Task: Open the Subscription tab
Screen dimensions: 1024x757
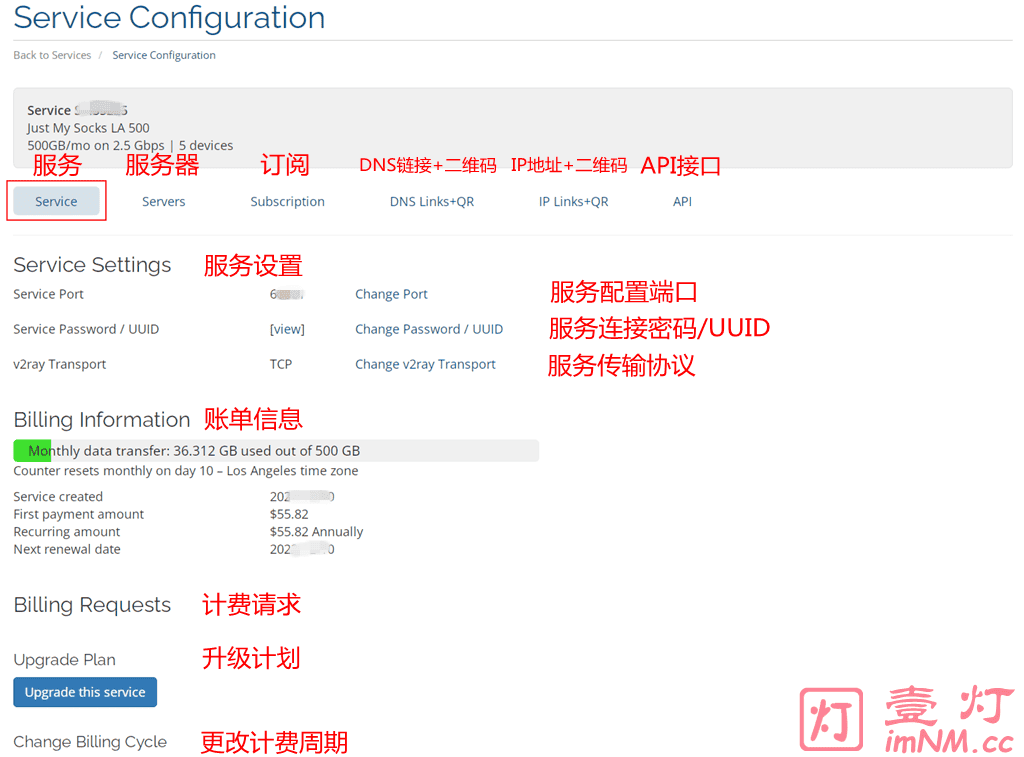Action: click(x=287, y=201)
